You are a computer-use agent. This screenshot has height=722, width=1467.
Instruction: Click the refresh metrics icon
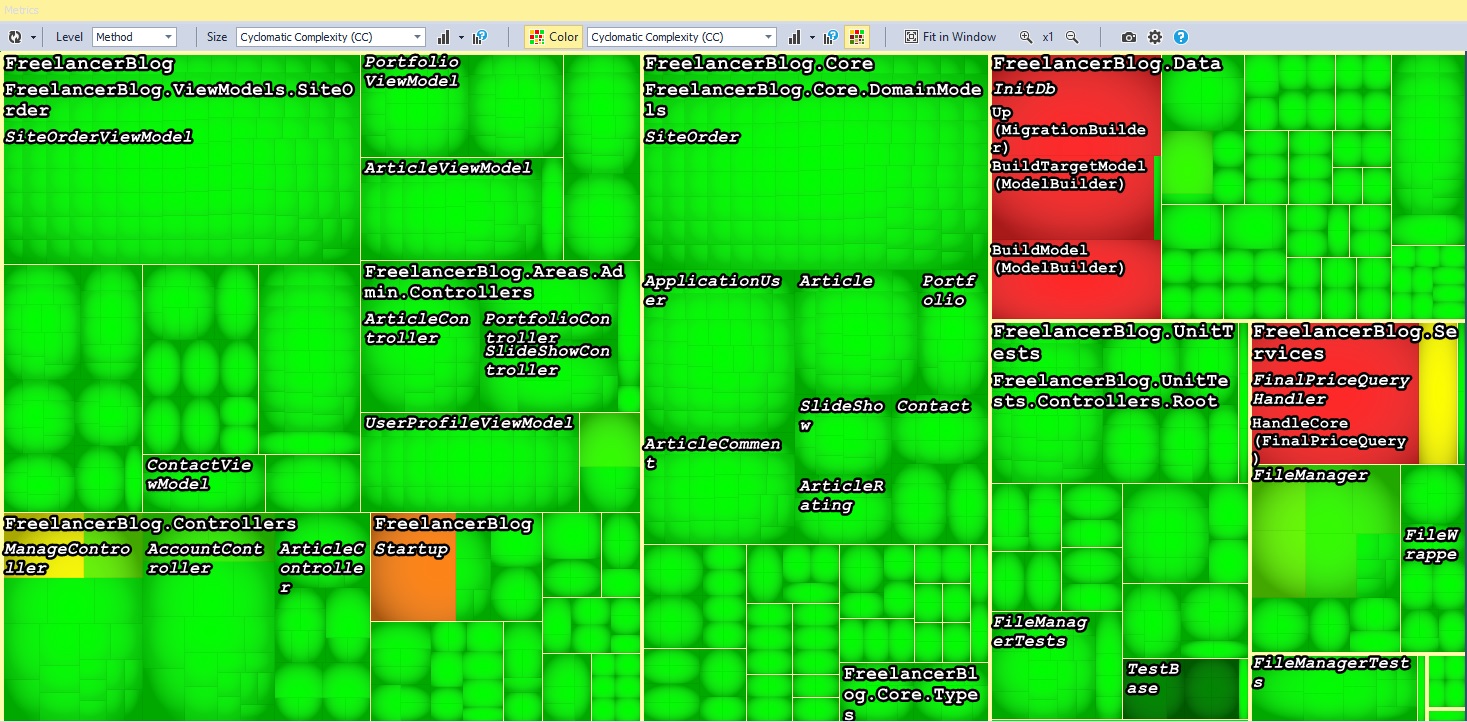15,37
